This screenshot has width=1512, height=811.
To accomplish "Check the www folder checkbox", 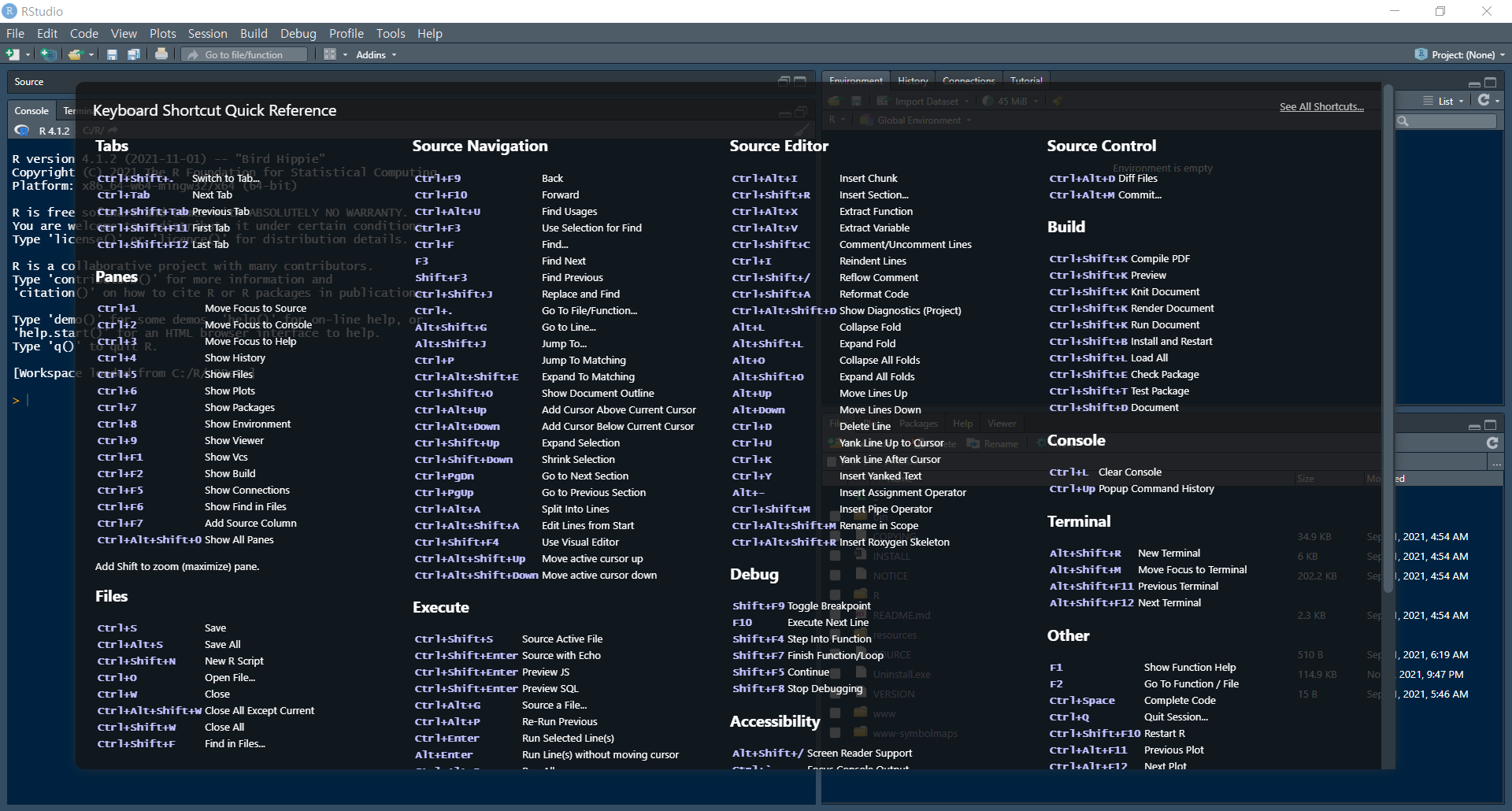I will pos(835,713).
